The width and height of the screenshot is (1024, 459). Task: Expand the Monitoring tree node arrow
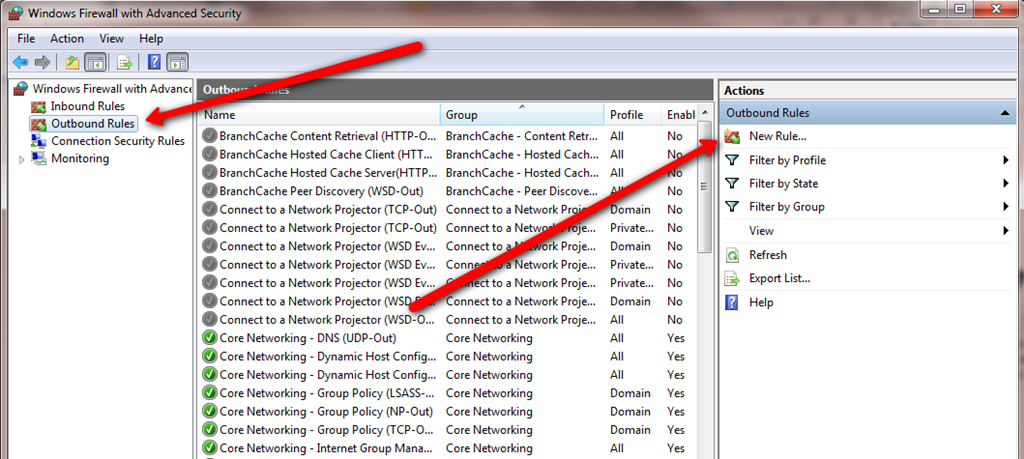coord(22,159)
